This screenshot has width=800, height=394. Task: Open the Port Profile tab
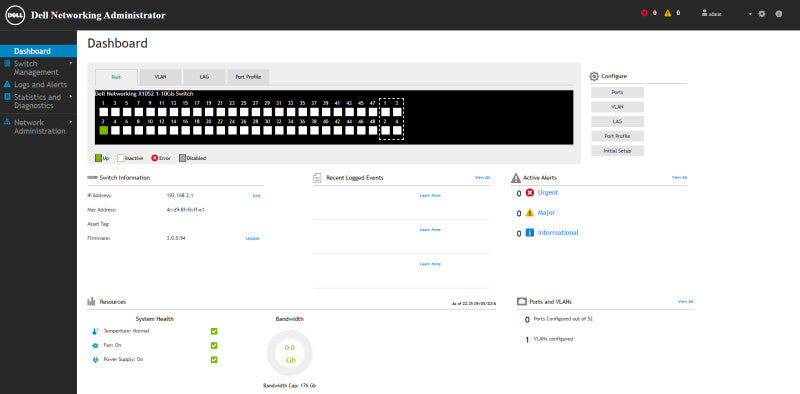(248, 77)
